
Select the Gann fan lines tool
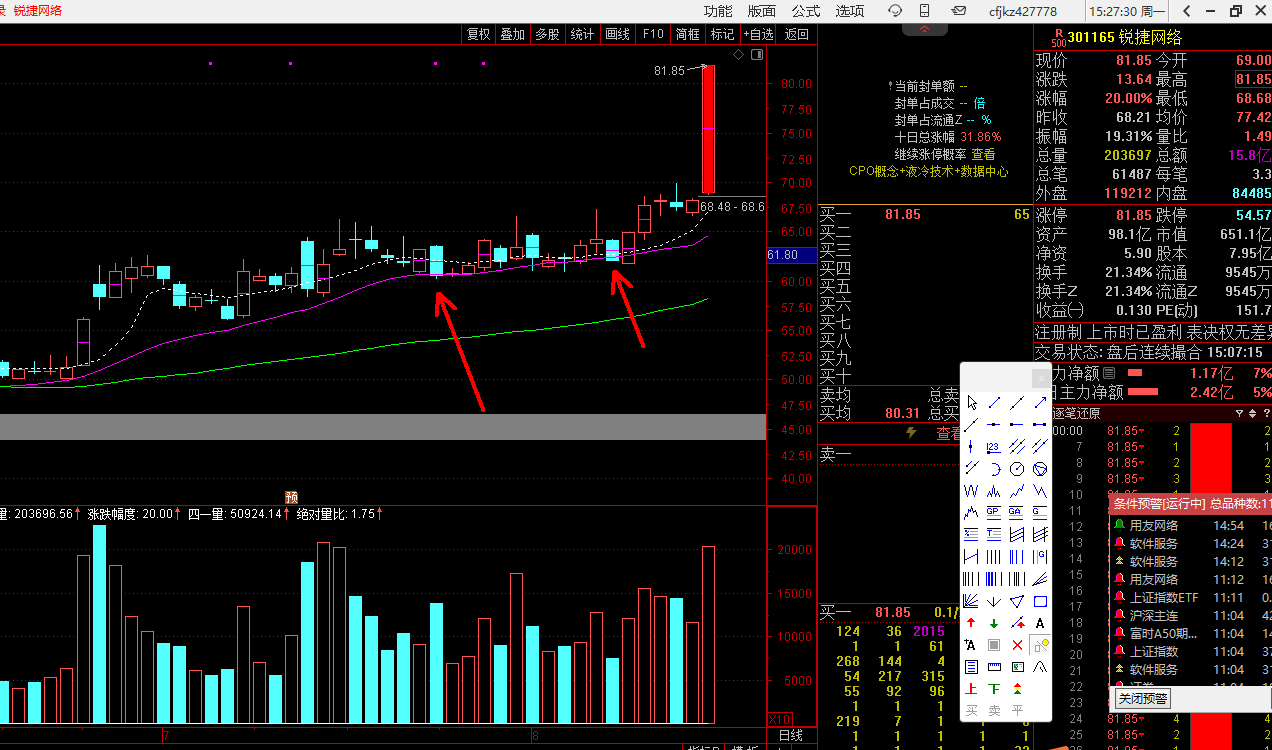[x=971, y=600]
